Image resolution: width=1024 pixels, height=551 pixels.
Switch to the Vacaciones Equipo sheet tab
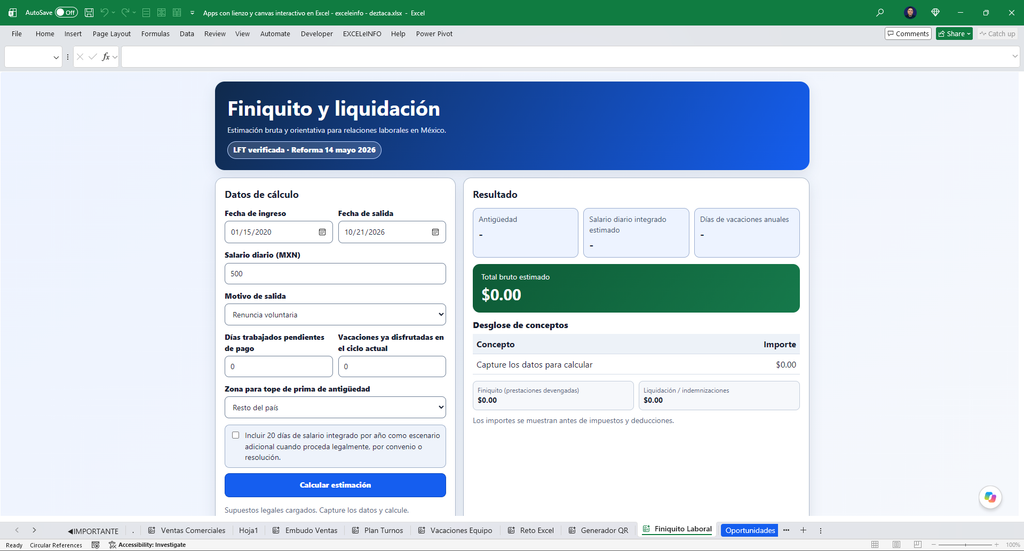point(455,530)
